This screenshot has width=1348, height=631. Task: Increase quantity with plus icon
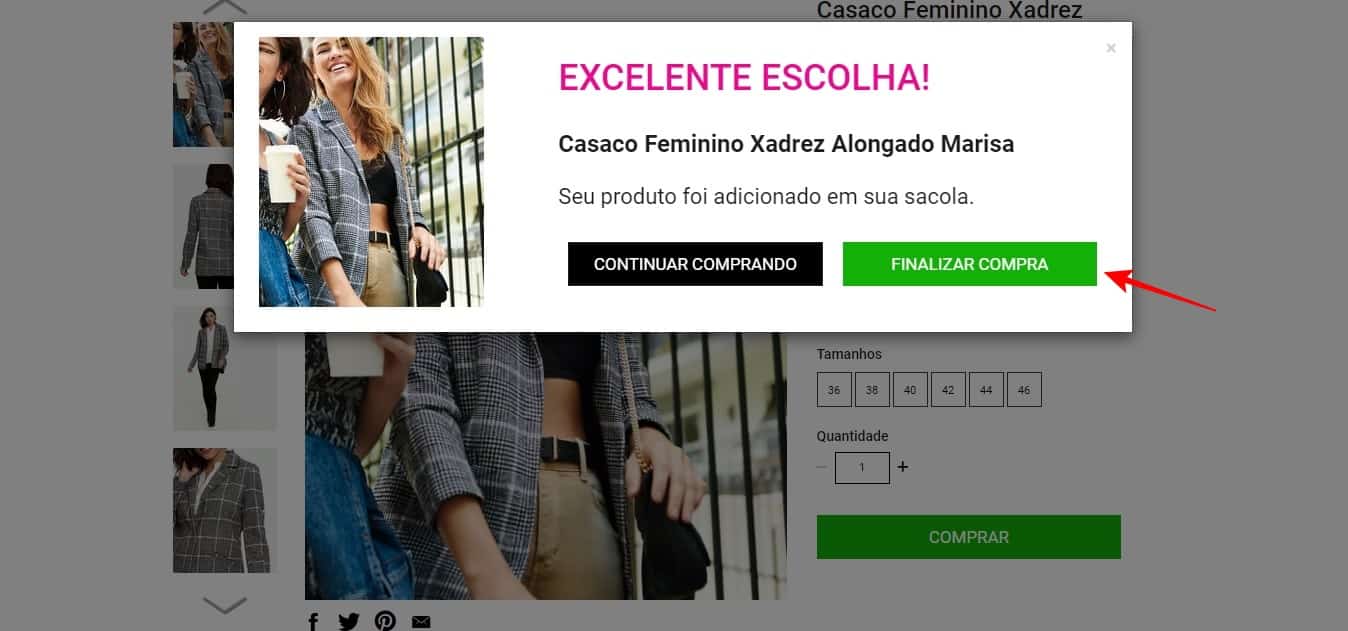click(903, 467)
